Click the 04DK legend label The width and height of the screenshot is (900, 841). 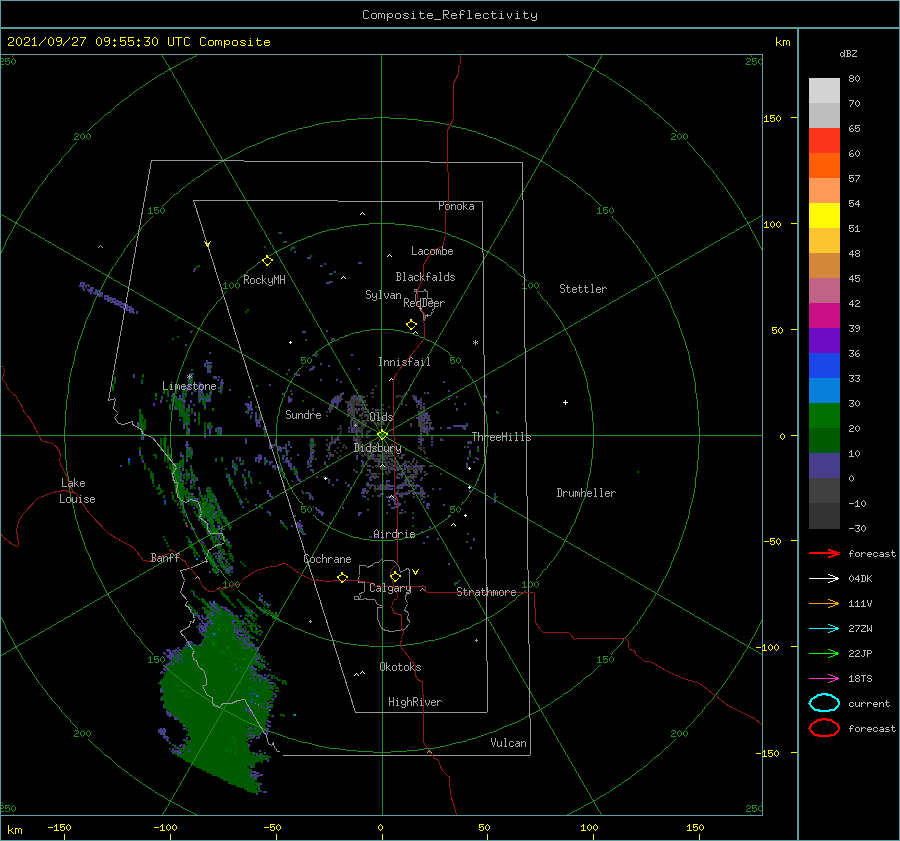click(860, 579)
